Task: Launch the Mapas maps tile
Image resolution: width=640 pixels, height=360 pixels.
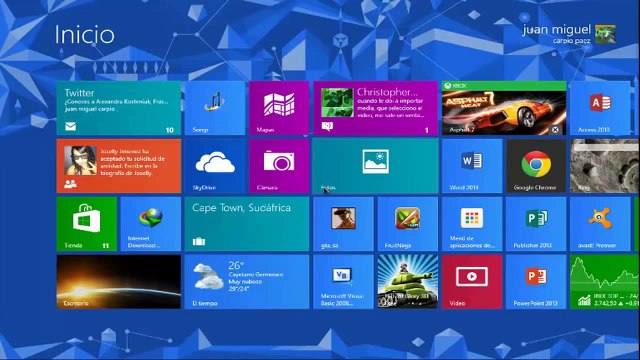Action: click(x=279, y=108)
